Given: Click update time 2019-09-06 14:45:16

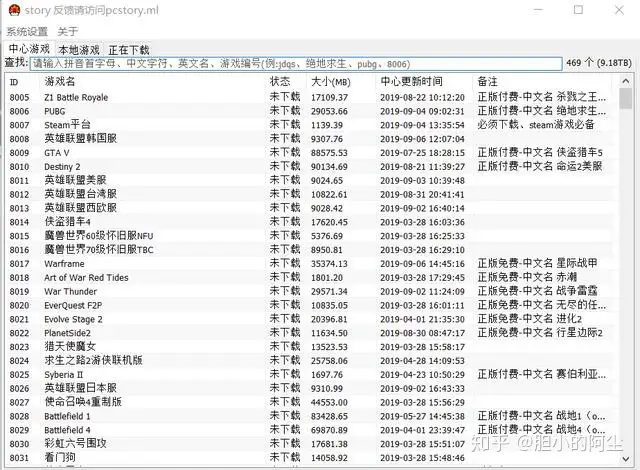Looking at the screenshot, I should tap(422, 264).
